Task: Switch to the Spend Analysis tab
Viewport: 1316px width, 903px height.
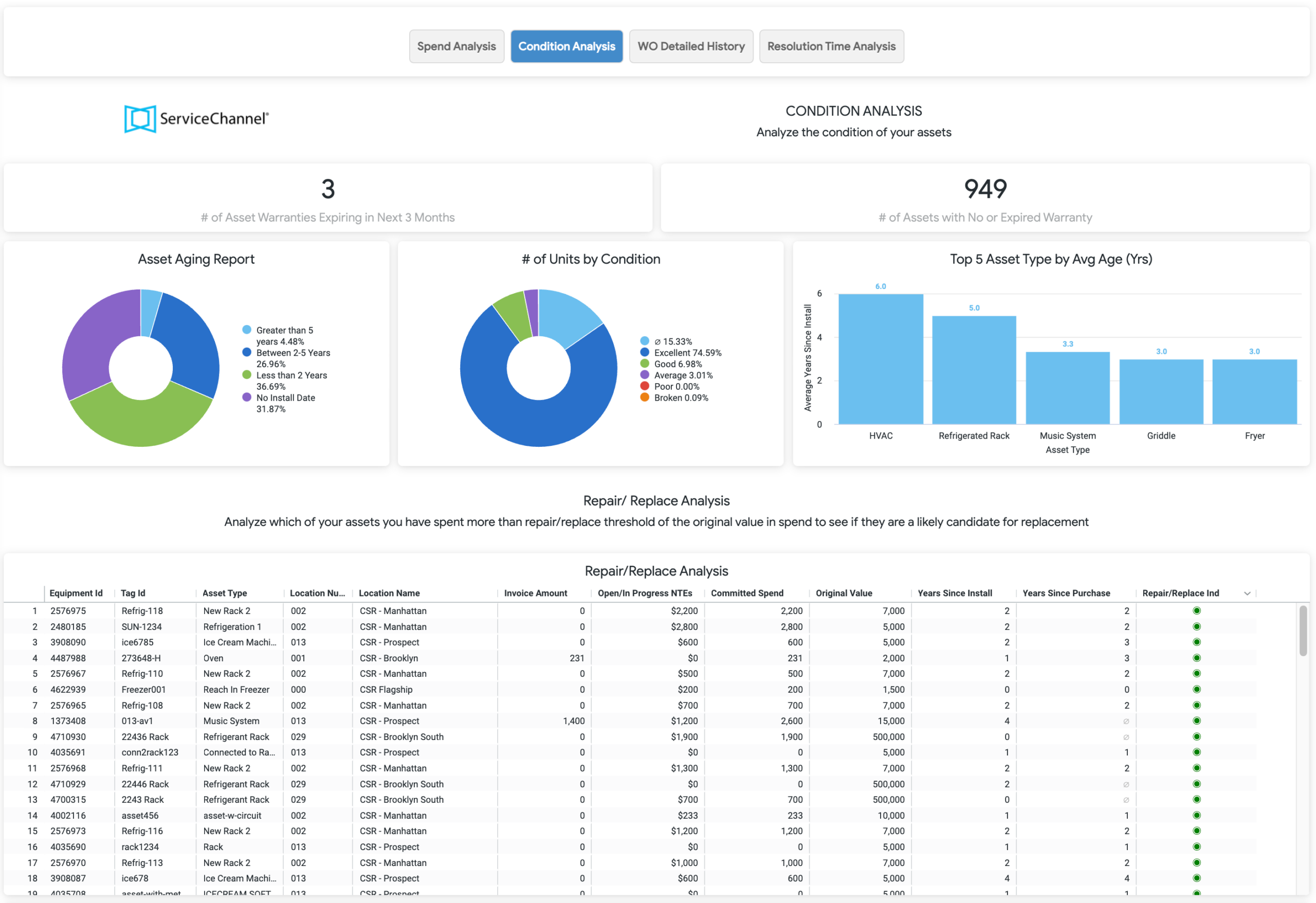Action: click(x=456, y=46)
